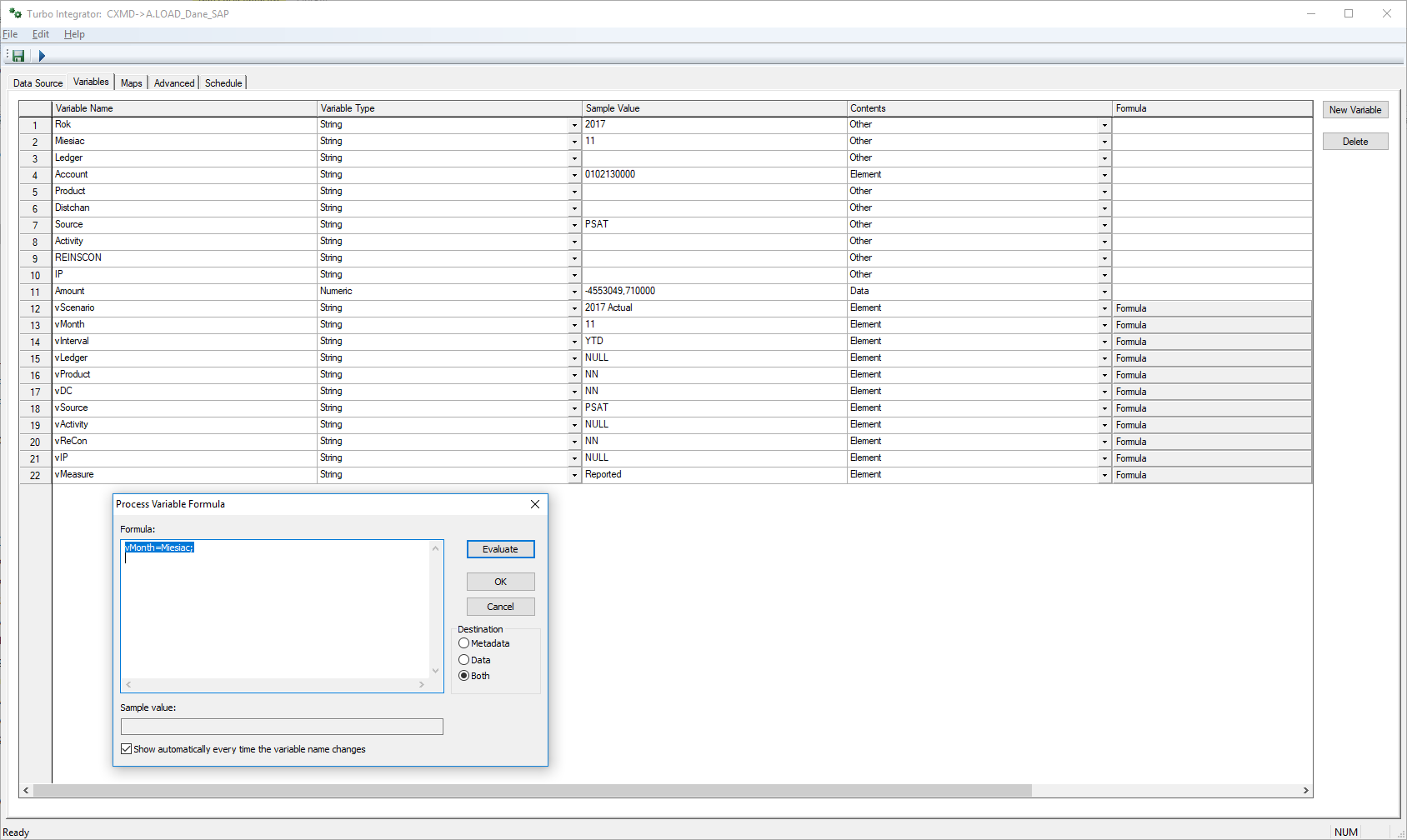Click the REINSCON variable name cell

click(x=185, y=258)
